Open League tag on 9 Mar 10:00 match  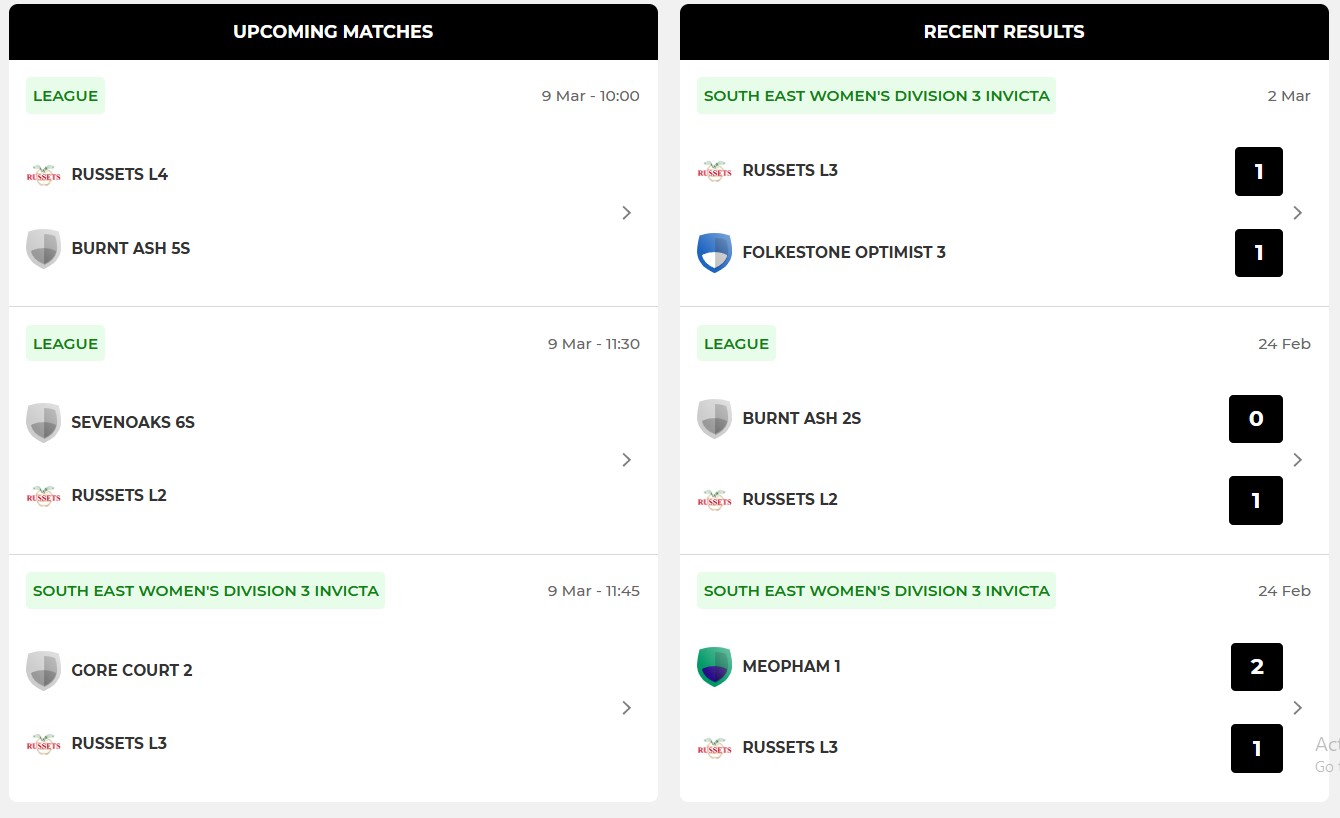(x=65, y=96)
